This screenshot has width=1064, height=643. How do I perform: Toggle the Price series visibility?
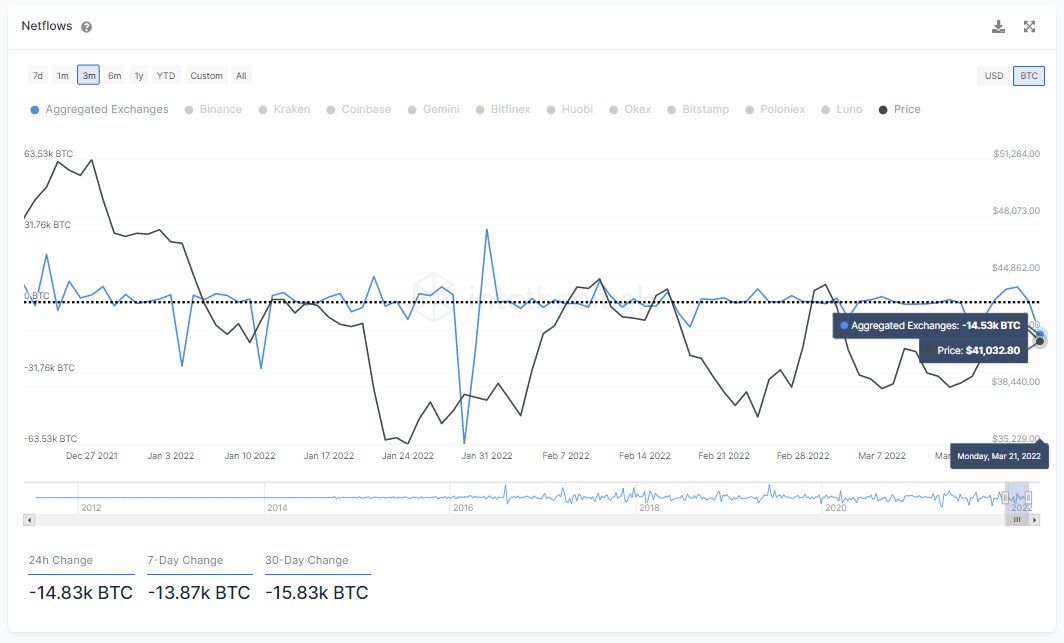coord(900,109)
